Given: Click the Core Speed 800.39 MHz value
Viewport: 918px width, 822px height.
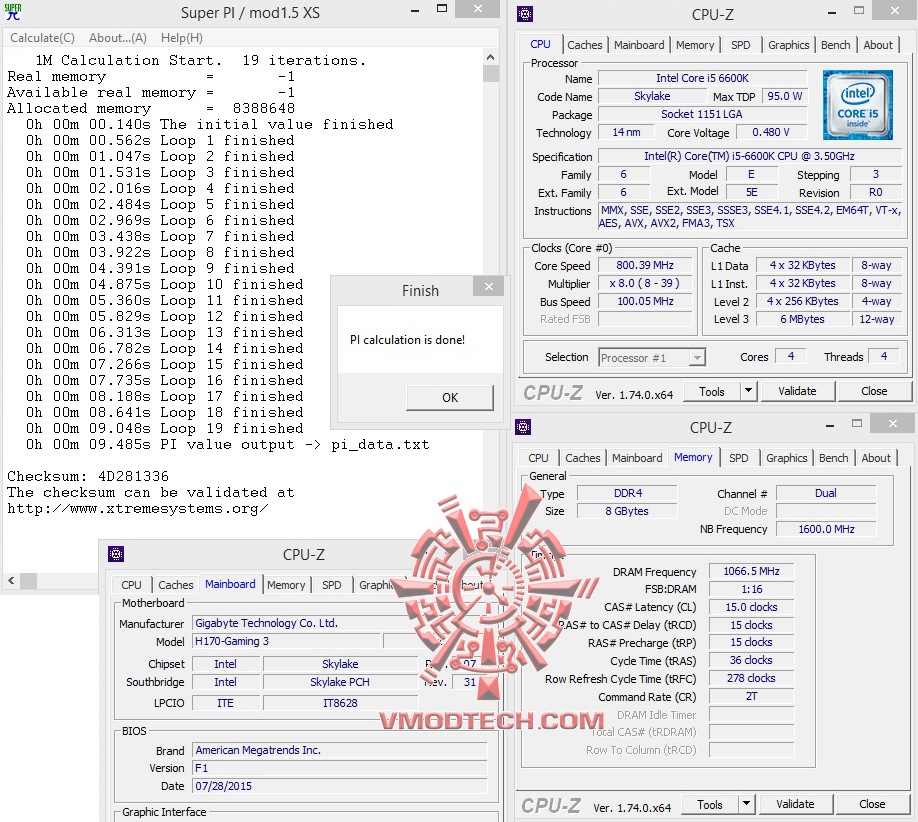Looking at the screenshot, I should (x=645, y=266).
